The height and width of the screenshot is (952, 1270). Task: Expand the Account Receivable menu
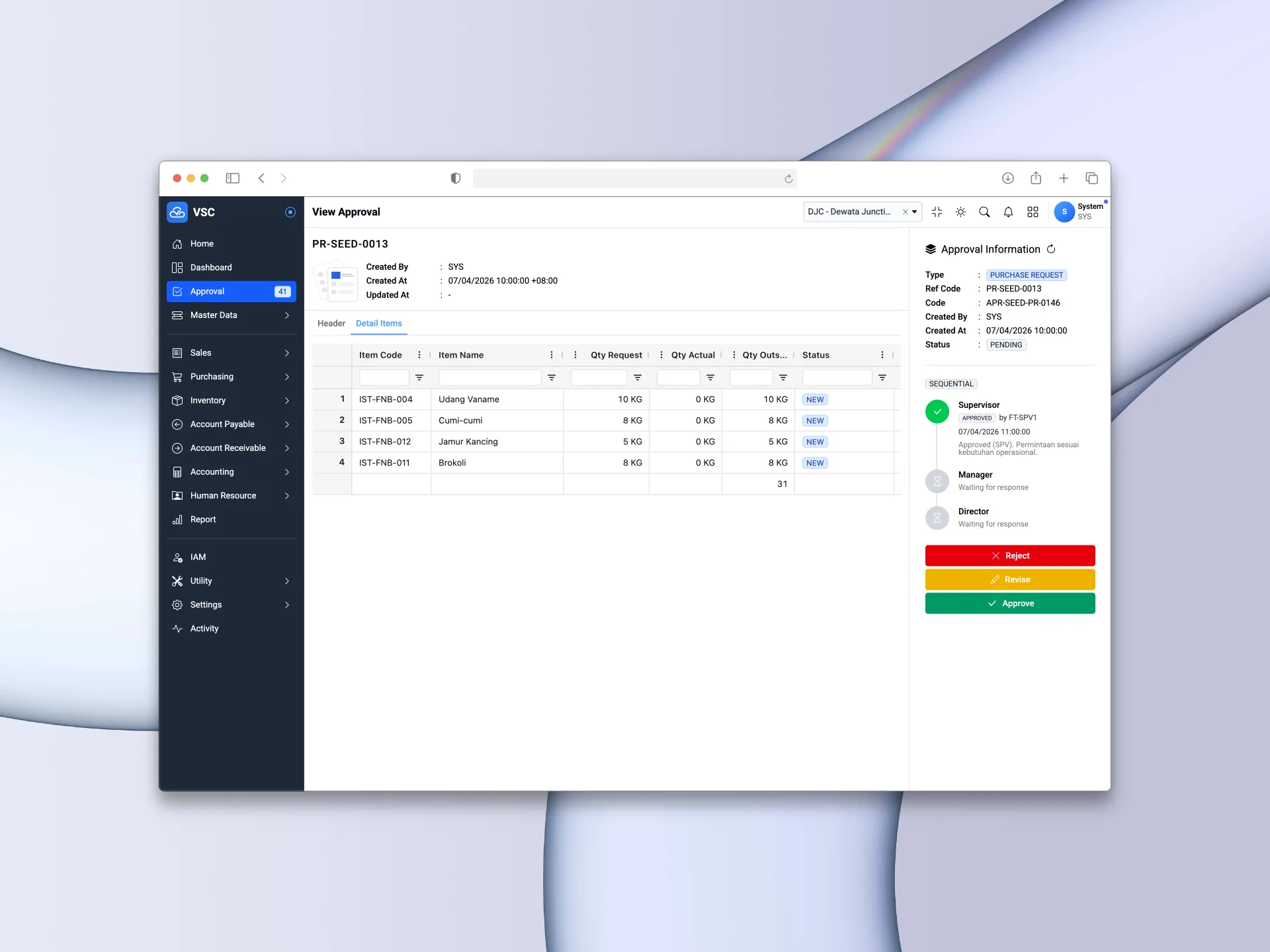(231, 448)
